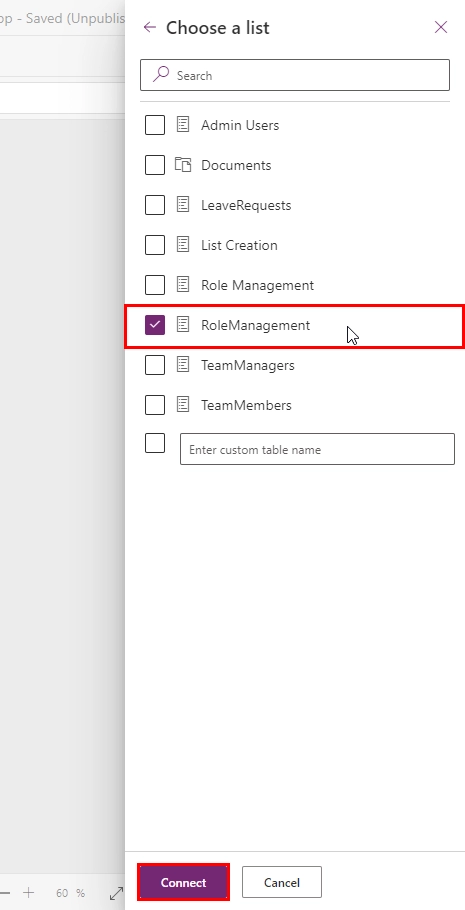
Task: Click the back arrow beside Choose a list
Action: (150, 27)
